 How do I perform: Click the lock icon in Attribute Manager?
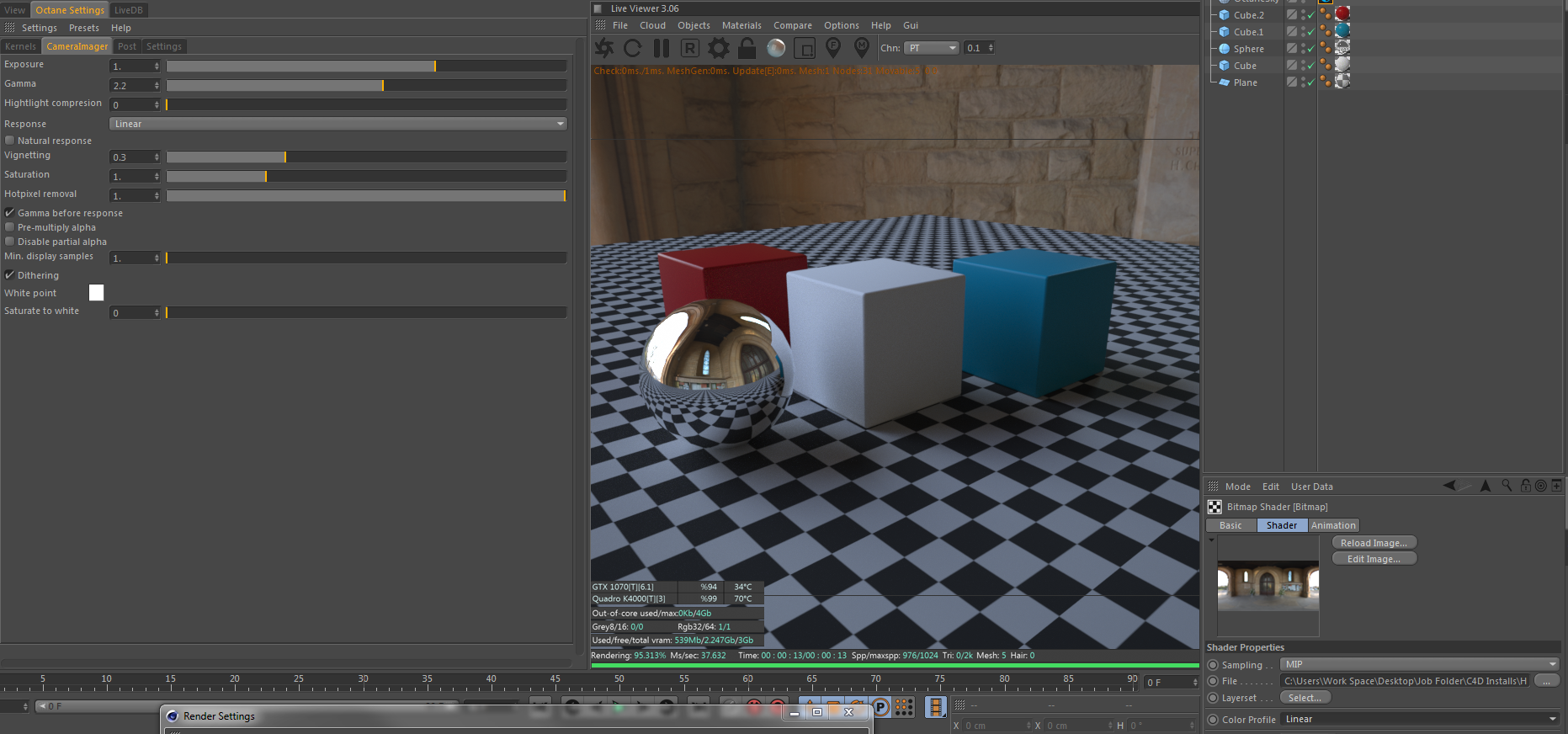(1525, 486)
